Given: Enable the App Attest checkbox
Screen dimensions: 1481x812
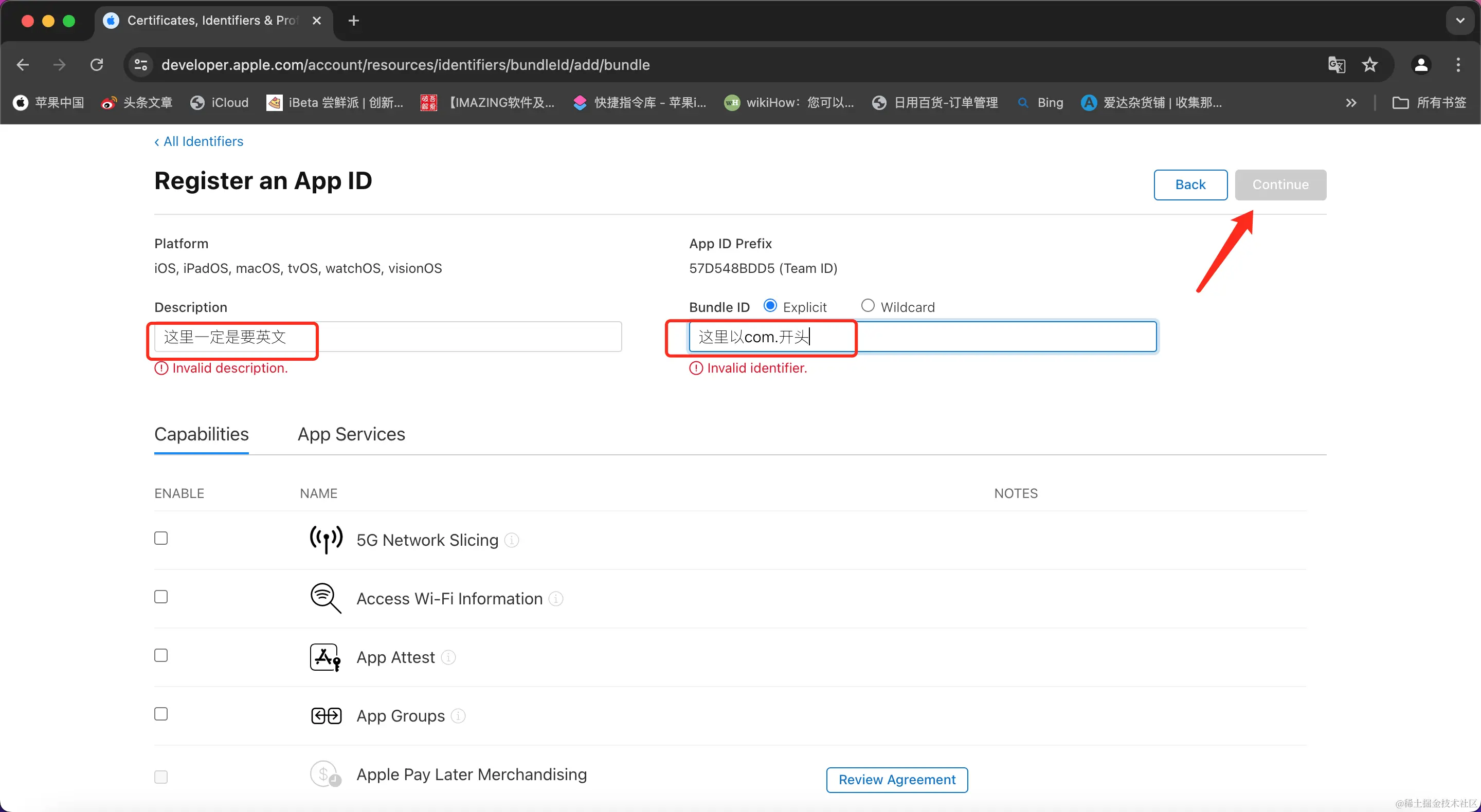Looking at the screenshot, I should 161,656.
